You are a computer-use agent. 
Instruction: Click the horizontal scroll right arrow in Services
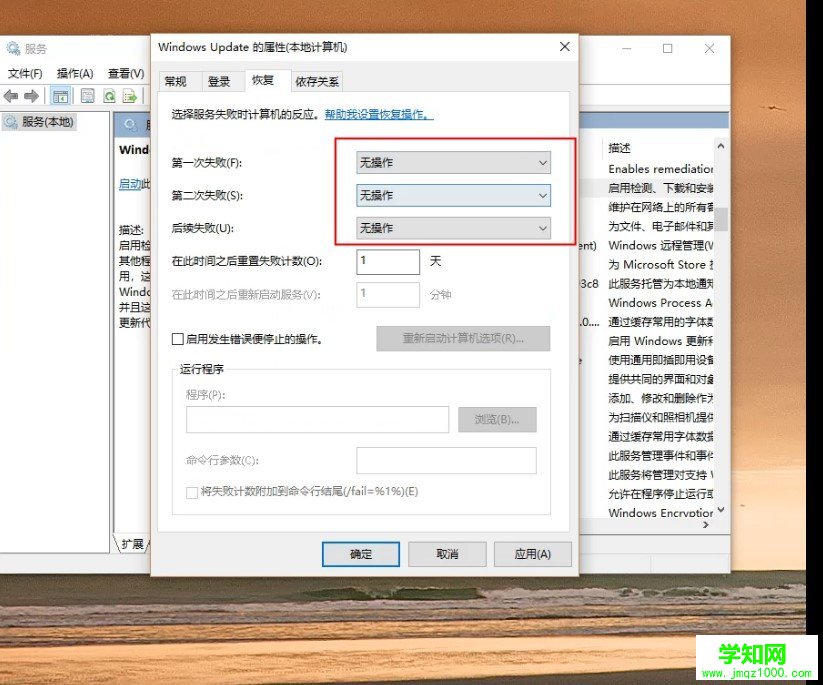(x=706, y=524)
